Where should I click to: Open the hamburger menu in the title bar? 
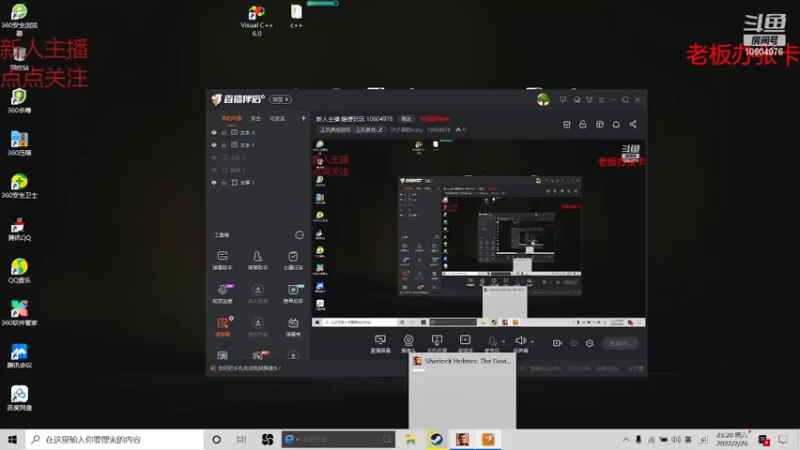601,99
